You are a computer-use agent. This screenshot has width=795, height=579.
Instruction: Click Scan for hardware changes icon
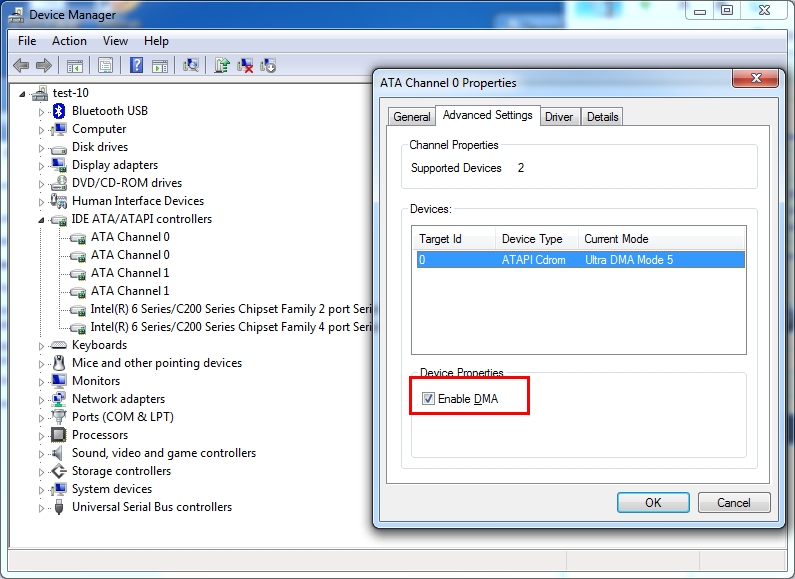pyautogui.click(x=191, y=65)
